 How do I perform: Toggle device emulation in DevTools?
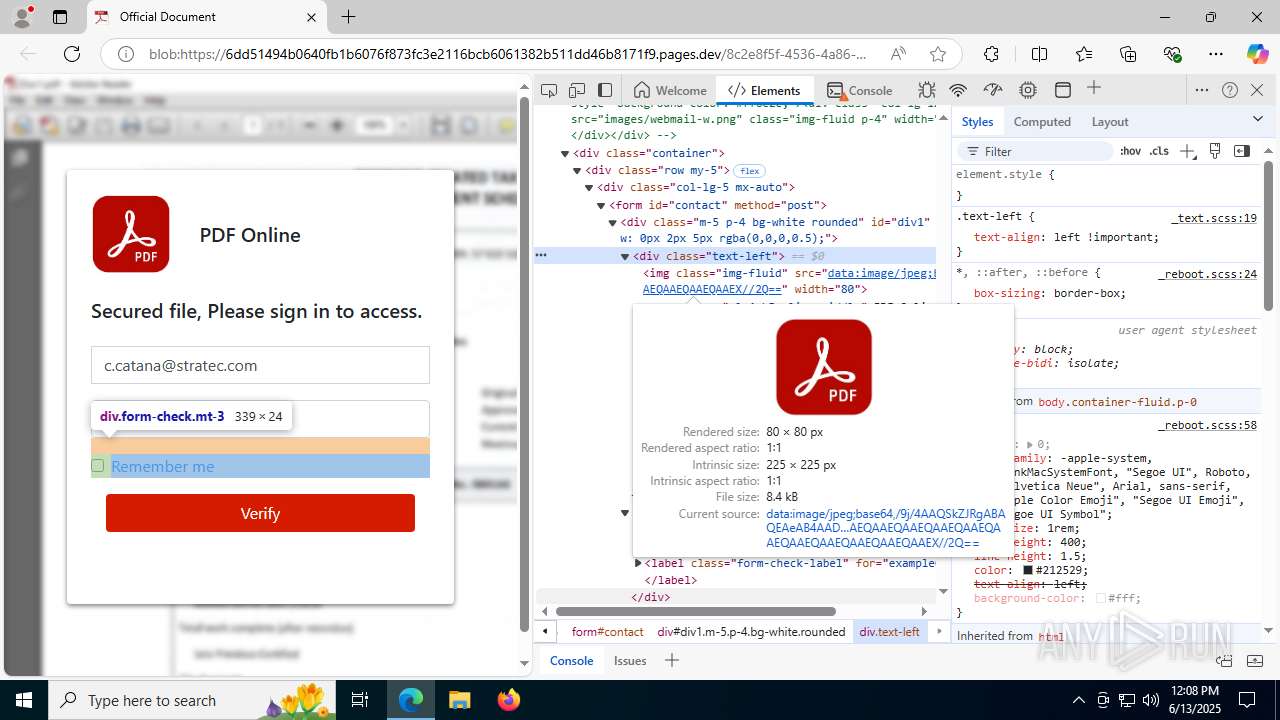[577, 90]
